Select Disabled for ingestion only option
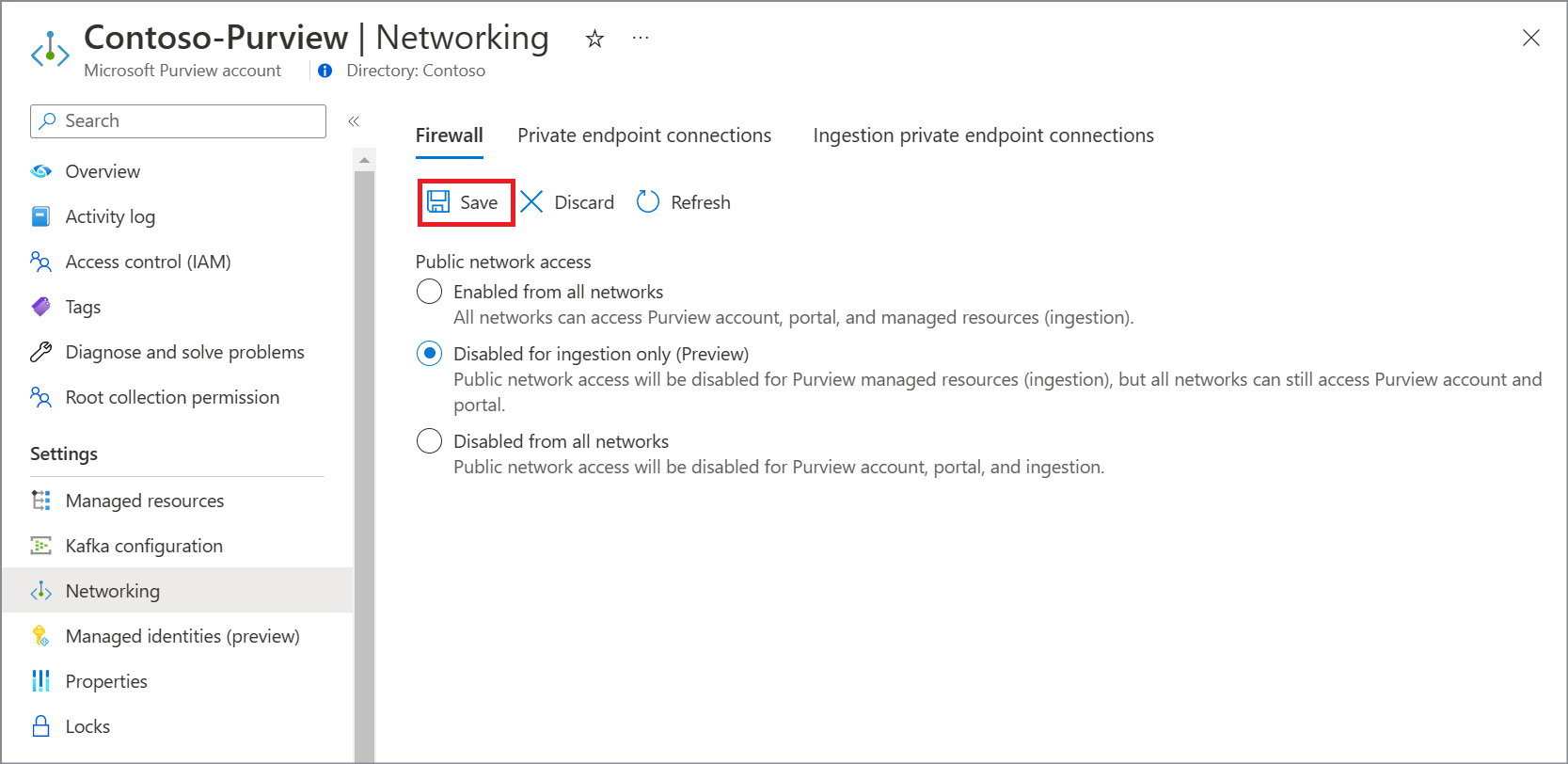Screen dimensions: 1568x764 pyautogui.click(x=429, y=352)
